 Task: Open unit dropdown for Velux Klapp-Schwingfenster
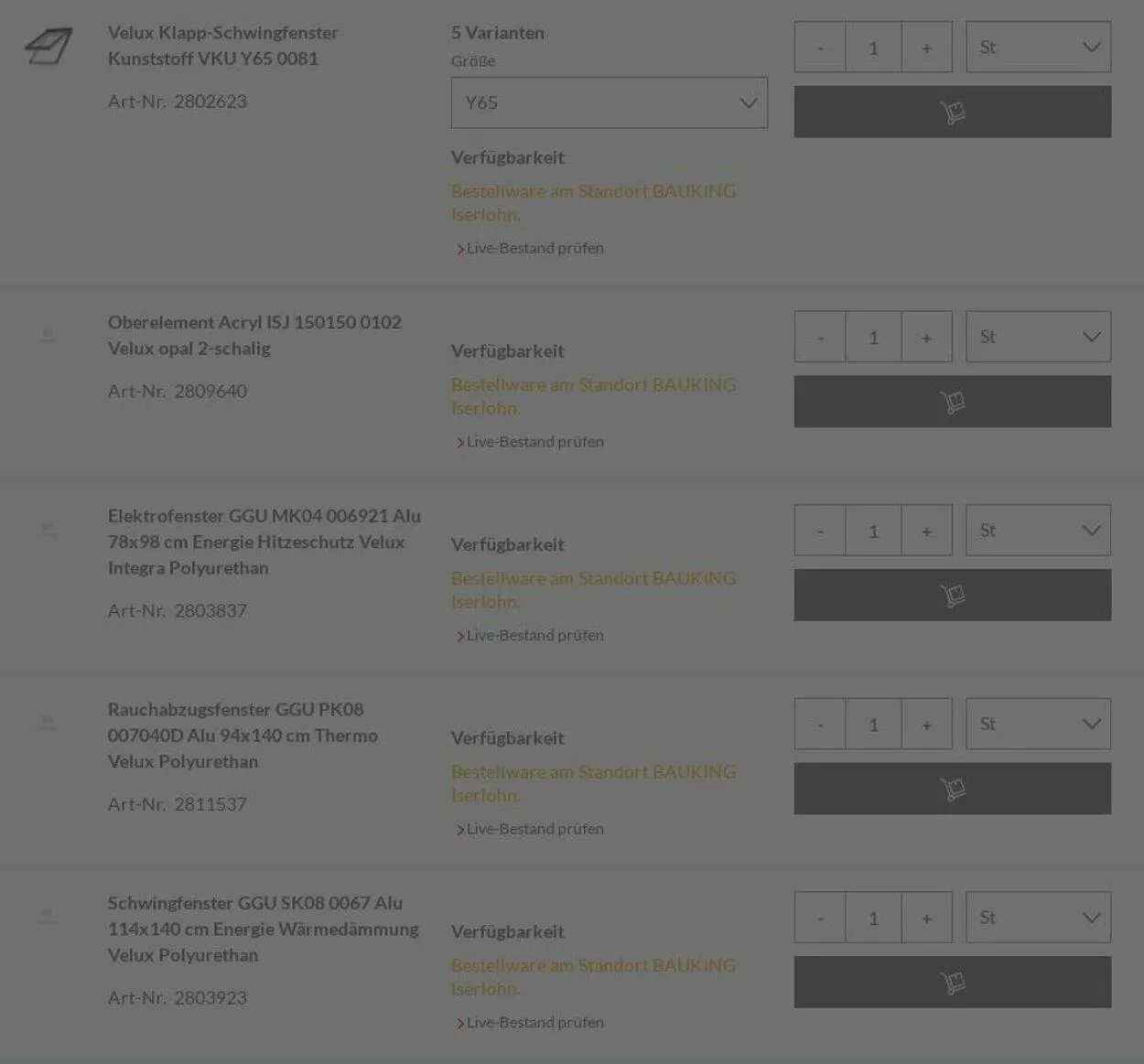pyautogui.click(x=1038, y=47)
